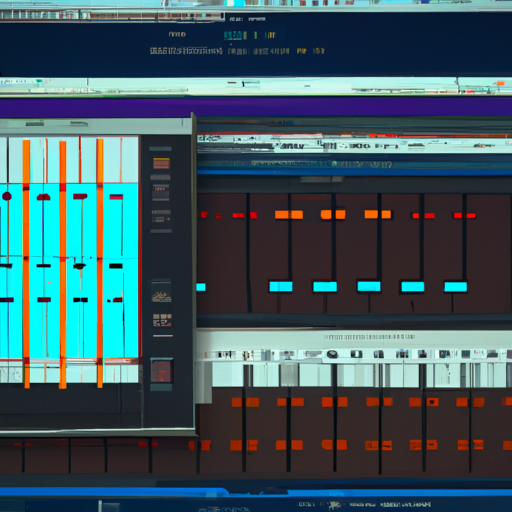
Task: Select the red square tile in side panel
Action: click(x=162, y=370)
